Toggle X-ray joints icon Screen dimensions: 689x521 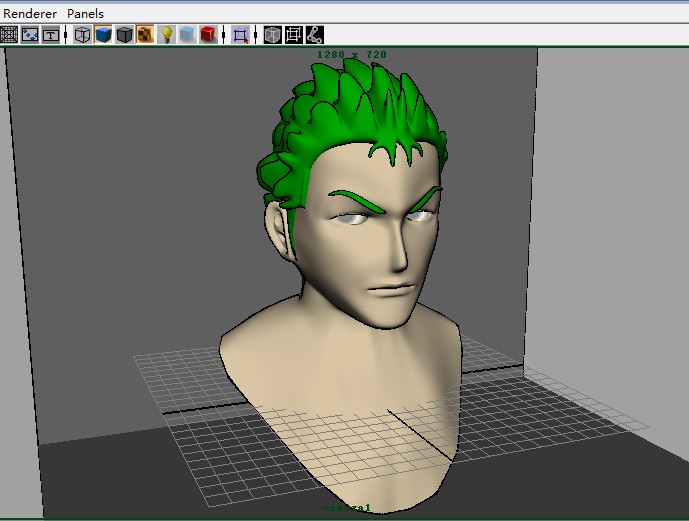coord(315,35)
